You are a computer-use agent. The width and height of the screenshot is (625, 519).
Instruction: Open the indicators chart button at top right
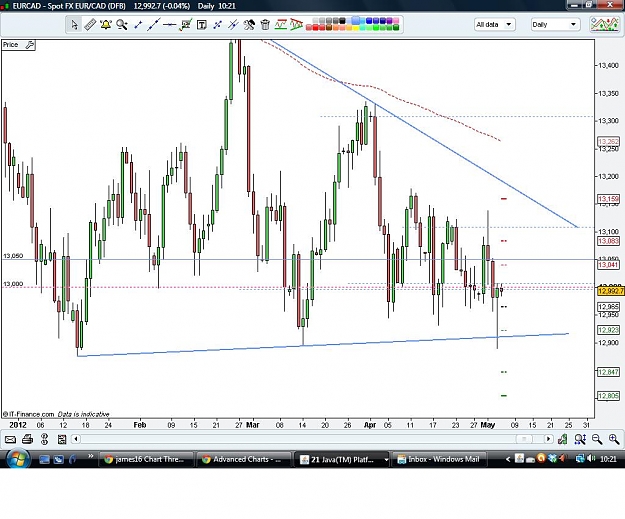point(605,24)
